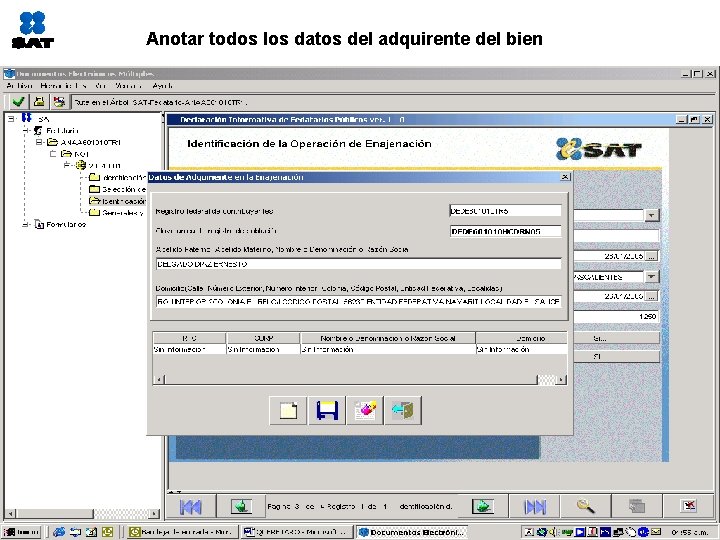Click the exit door icon in dialog
The width and height of the screenshot is (720, 540).
coord(403,411)
